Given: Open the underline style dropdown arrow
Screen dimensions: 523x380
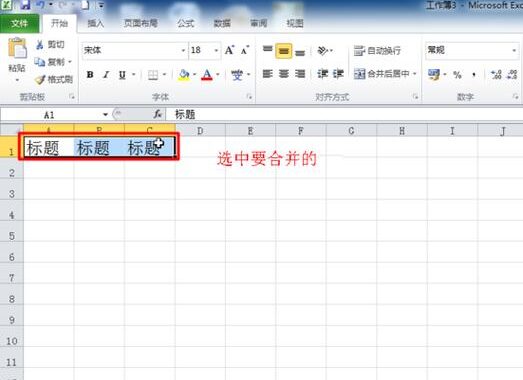Looking at the screenshot, I should point(134,75).
